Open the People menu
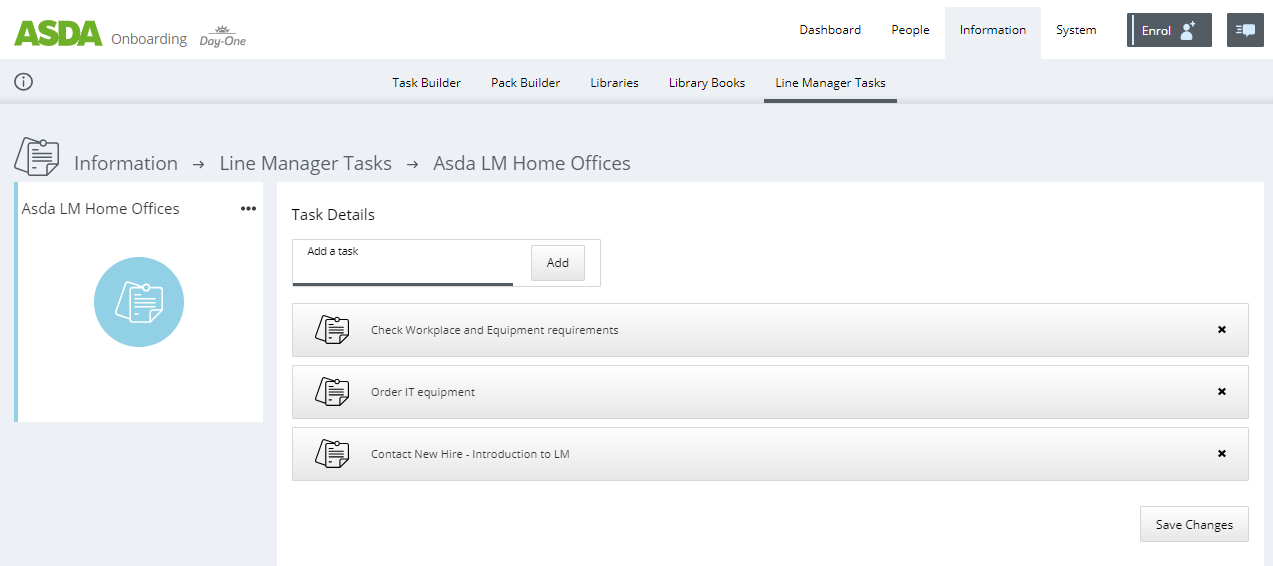 pyautogui.click(x=910, y=30)
